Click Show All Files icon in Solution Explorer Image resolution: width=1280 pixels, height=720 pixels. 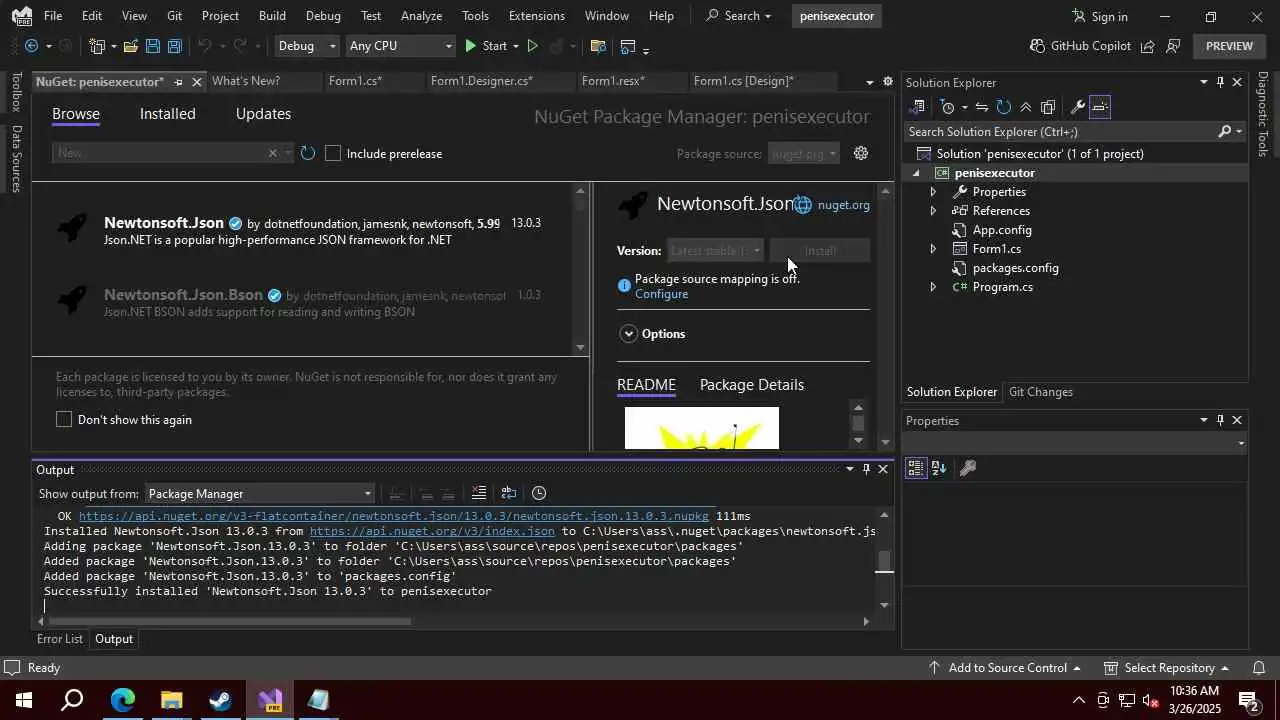coord(1048,107)
